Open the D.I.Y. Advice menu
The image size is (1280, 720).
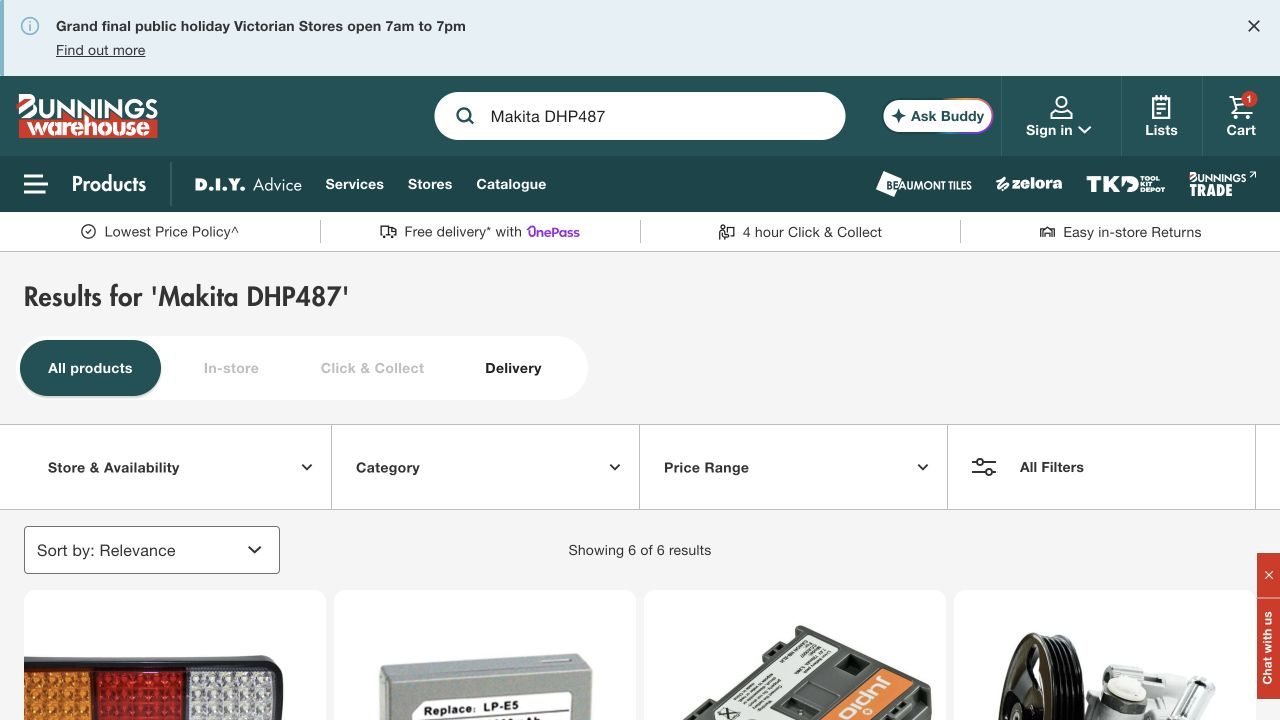[248, 184]
